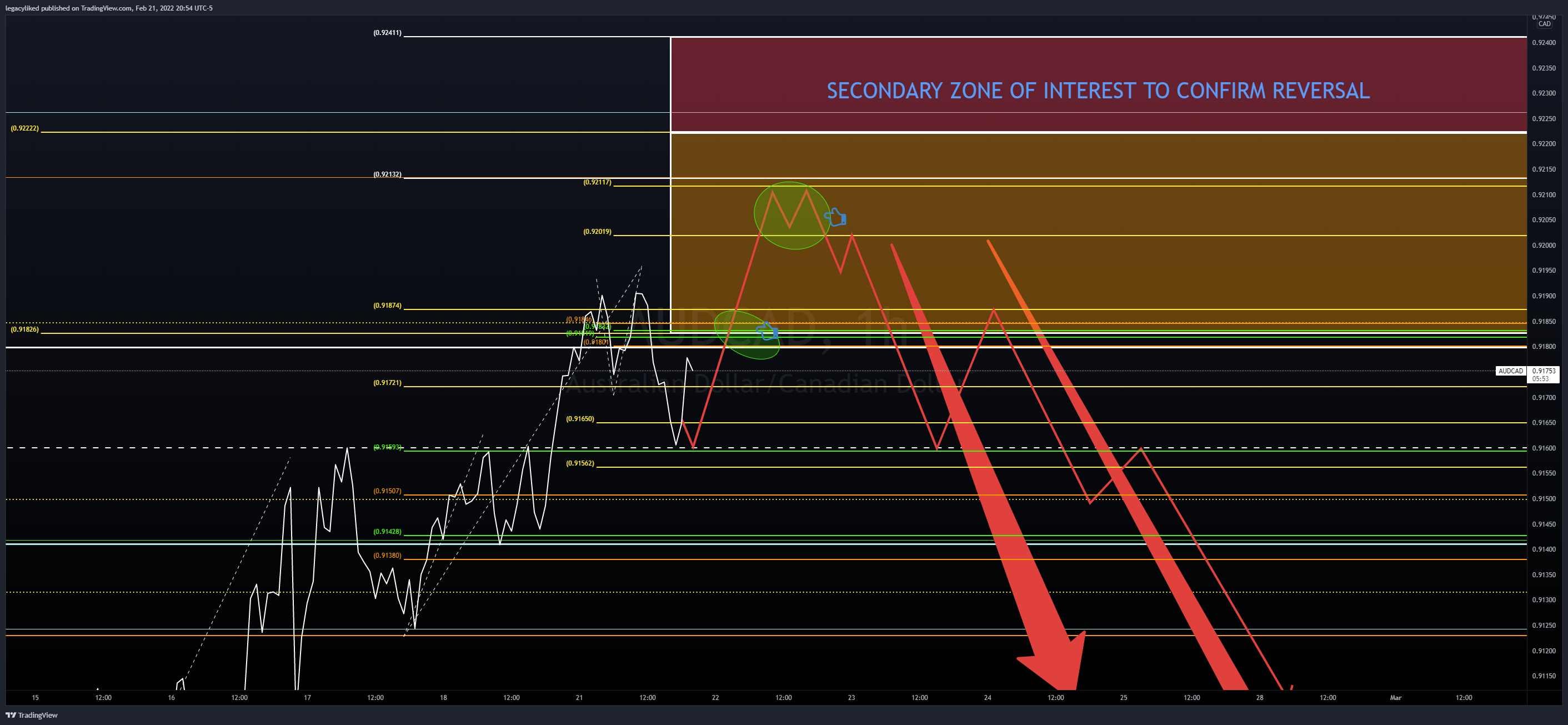This screenshot has height=725, width=1568.
Task: Select the orange (0.91507) level label
Action: pos(387,491)
